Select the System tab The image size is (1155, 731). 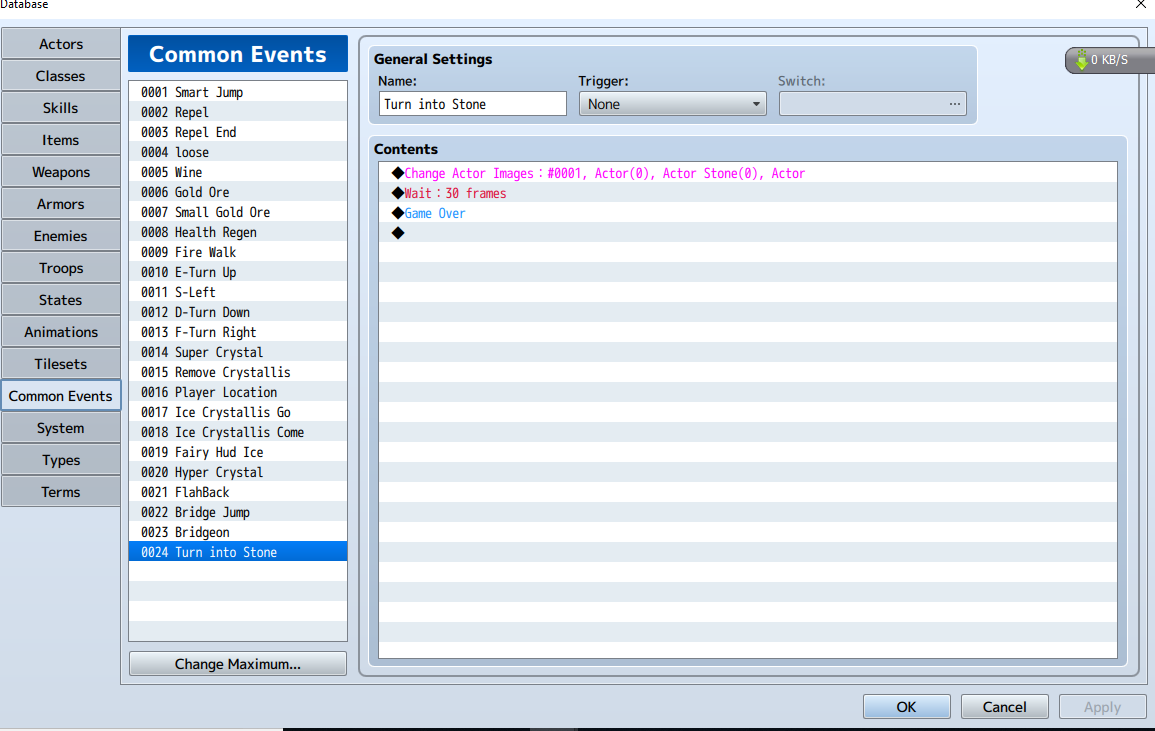[61, 428]
